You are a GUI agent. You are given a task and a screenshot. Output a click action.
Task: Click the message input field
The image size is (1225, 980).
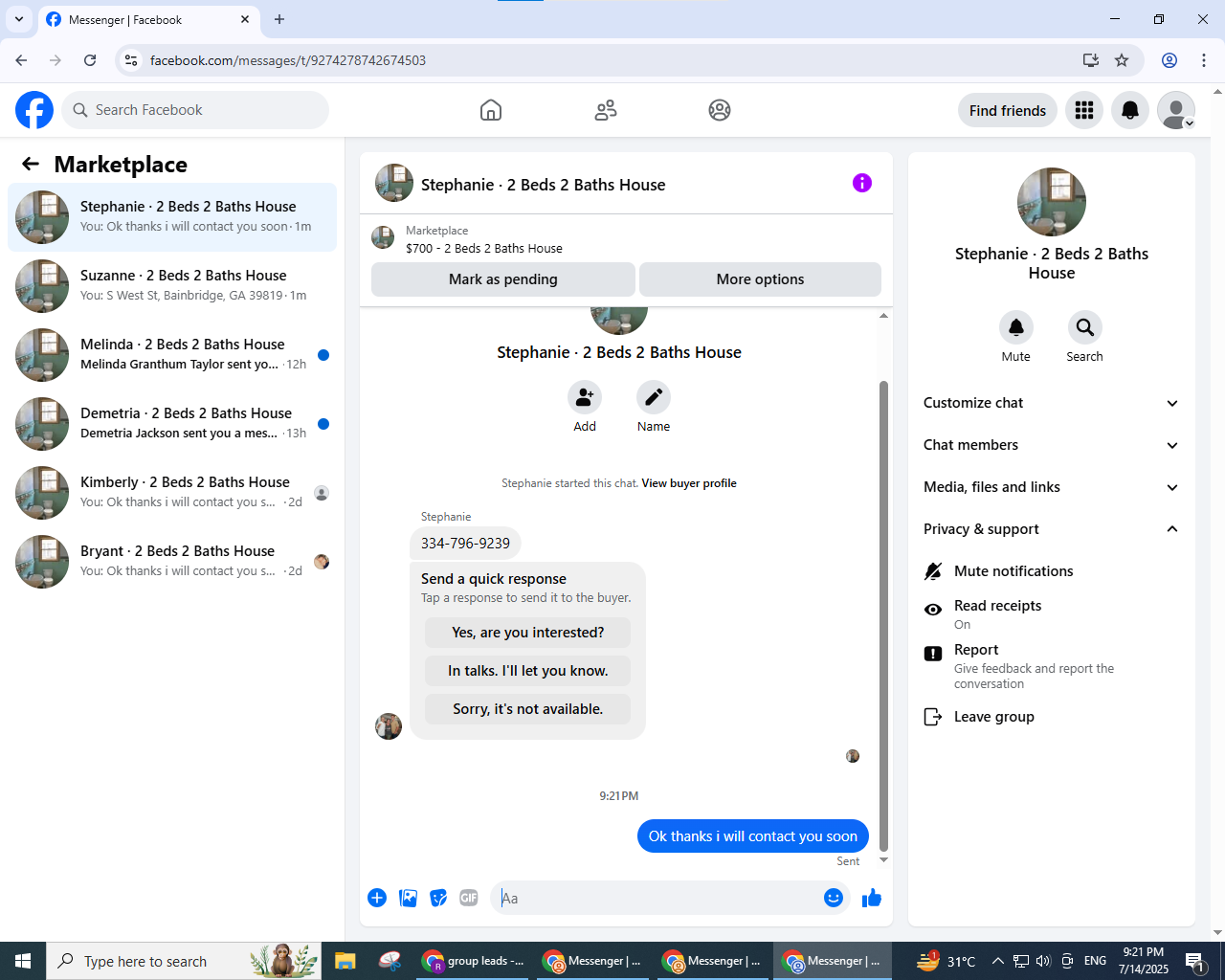tap(656, 898)
